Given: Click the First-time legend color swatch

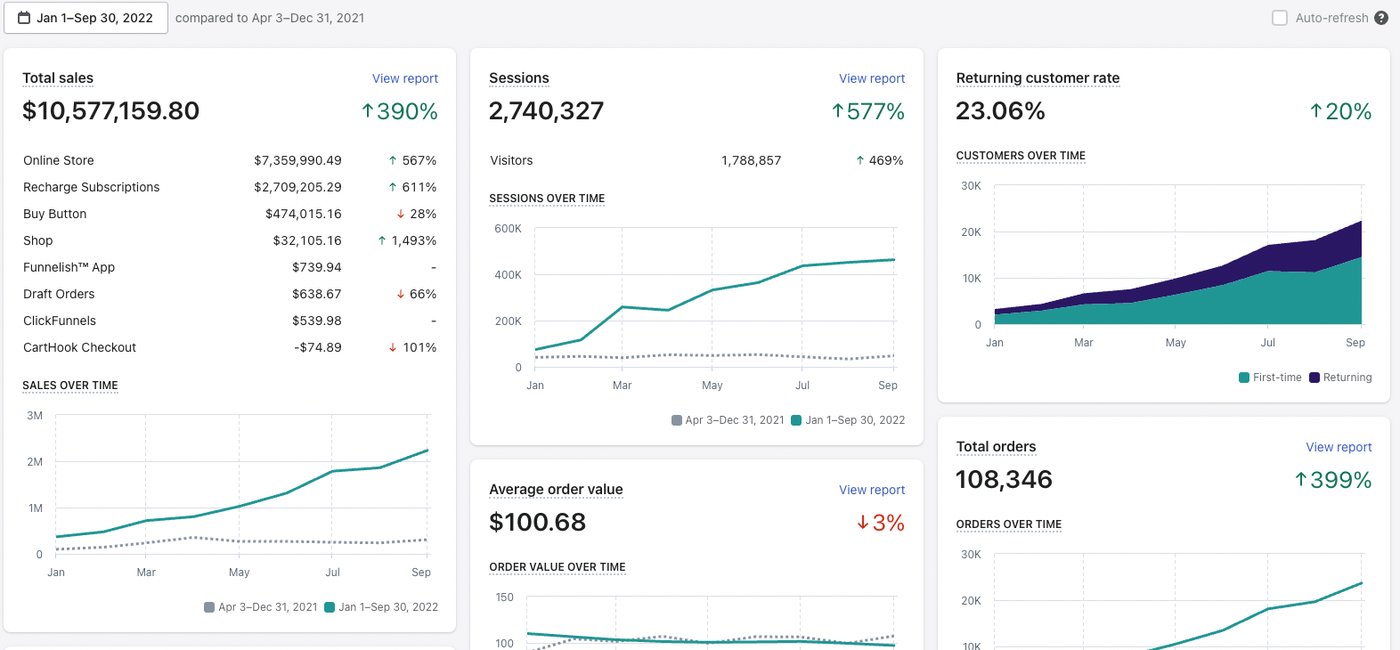Looking at the screenshot, I should pyautogui.click(x=1244, y=378).
